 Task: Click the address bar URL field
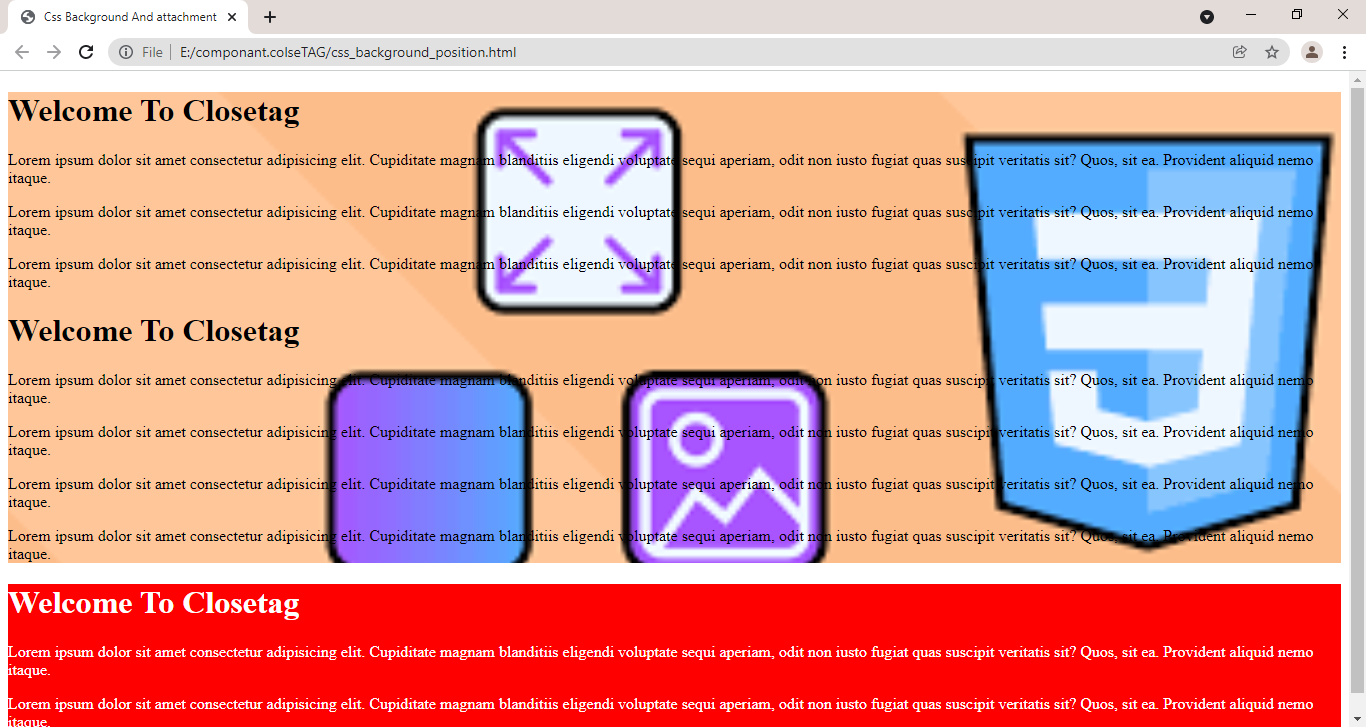pyautogui.click(x=698, y=52)
